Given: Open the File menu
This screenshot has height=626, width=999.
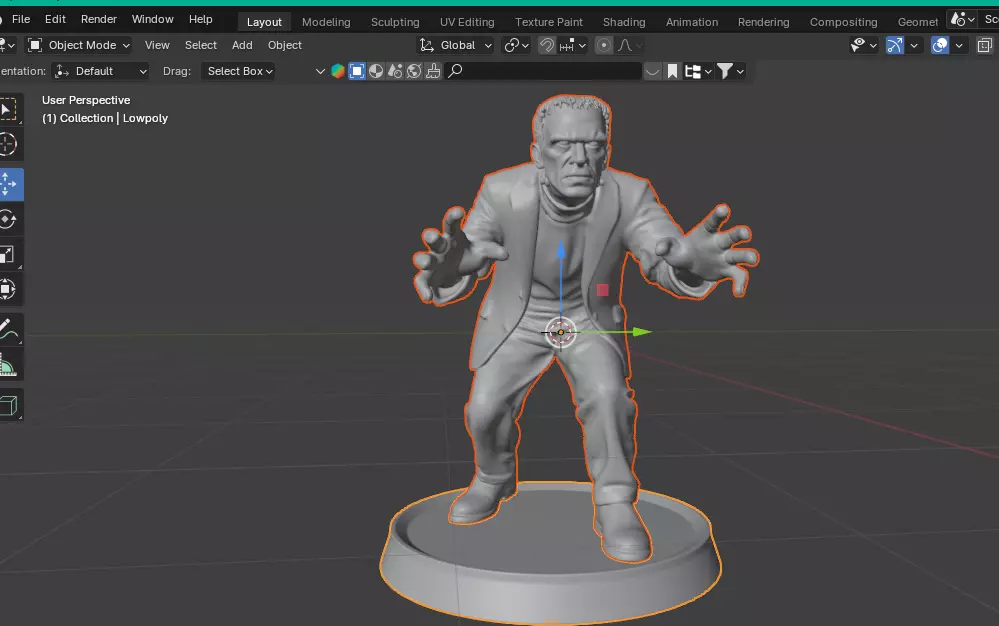Looking at the screenshot, I should pos(21,19).
